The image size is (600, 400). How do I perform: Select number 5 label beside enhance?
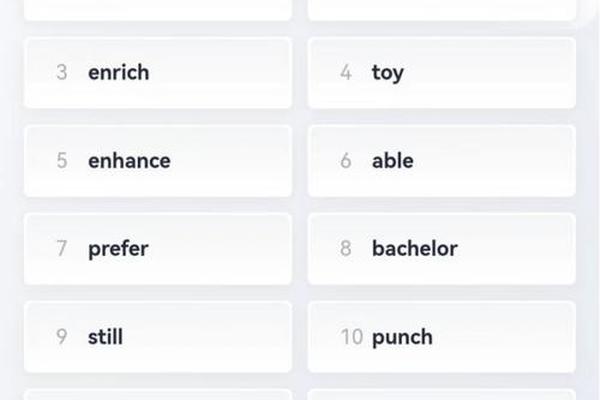coord(62,160)
